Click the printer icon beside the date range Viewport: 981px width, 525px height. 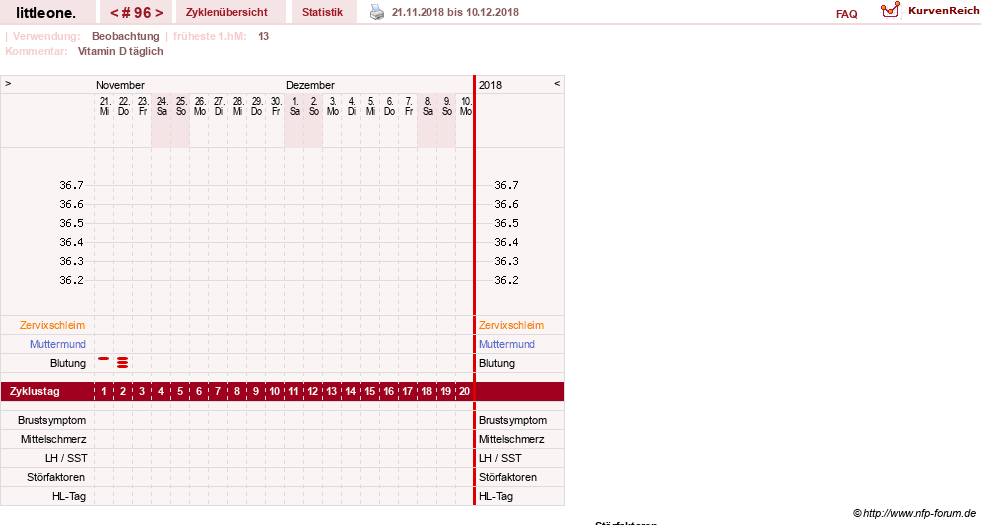click(x=377, y=12)
